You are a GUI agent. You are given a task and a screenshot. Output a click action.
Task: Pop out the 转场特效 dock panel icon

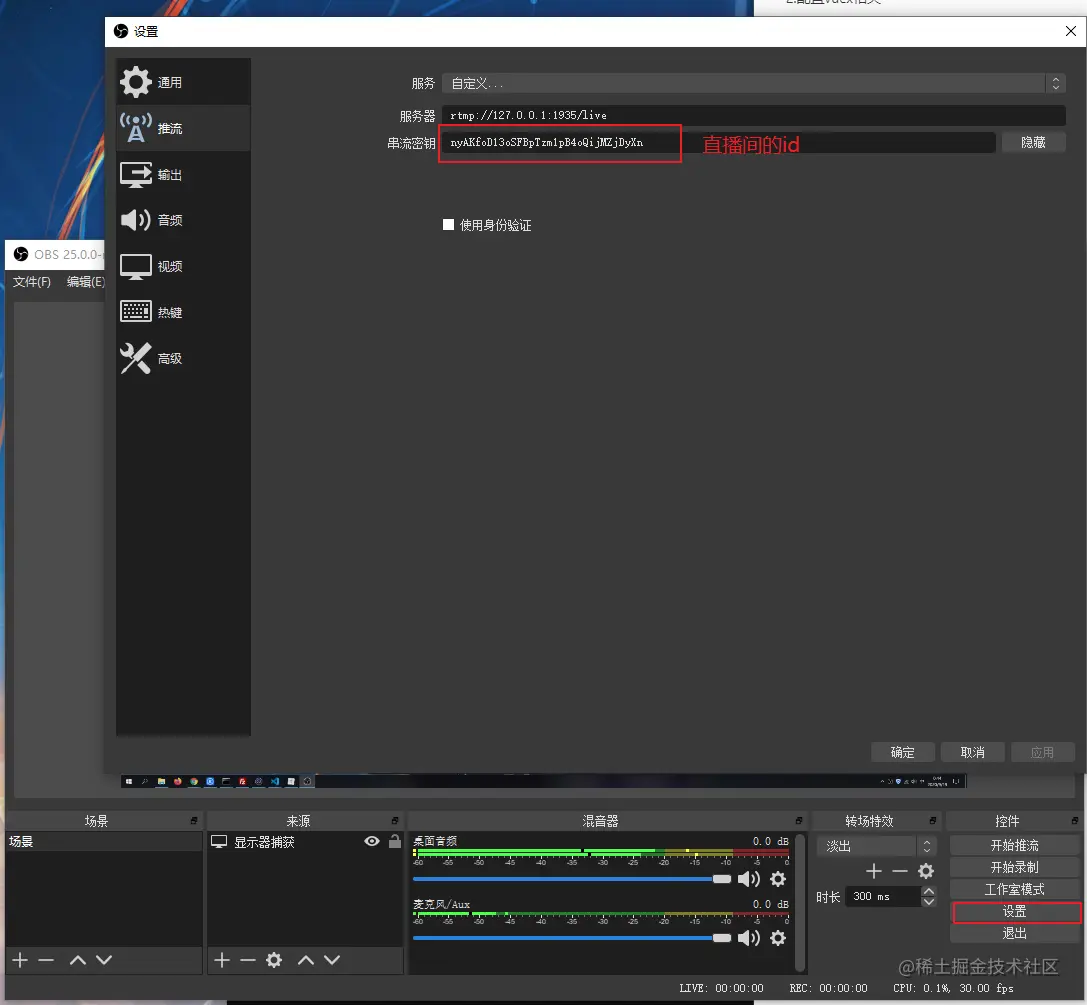(933, 821)
